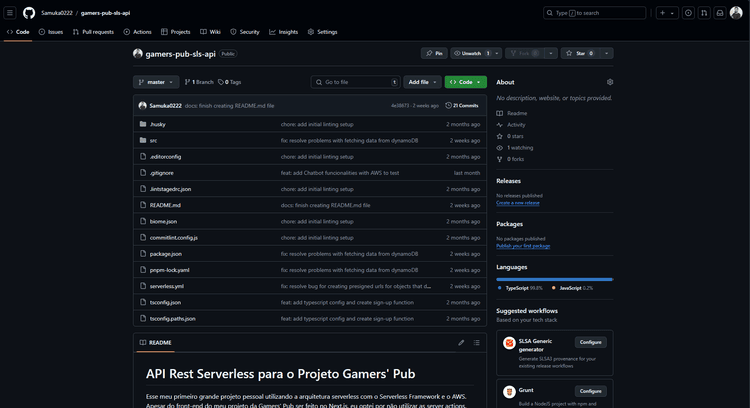This screenshot has height=408, width=750.
Task: Open the create new plus dropdown
Action: pyautogui.click(x=667, y=13)
